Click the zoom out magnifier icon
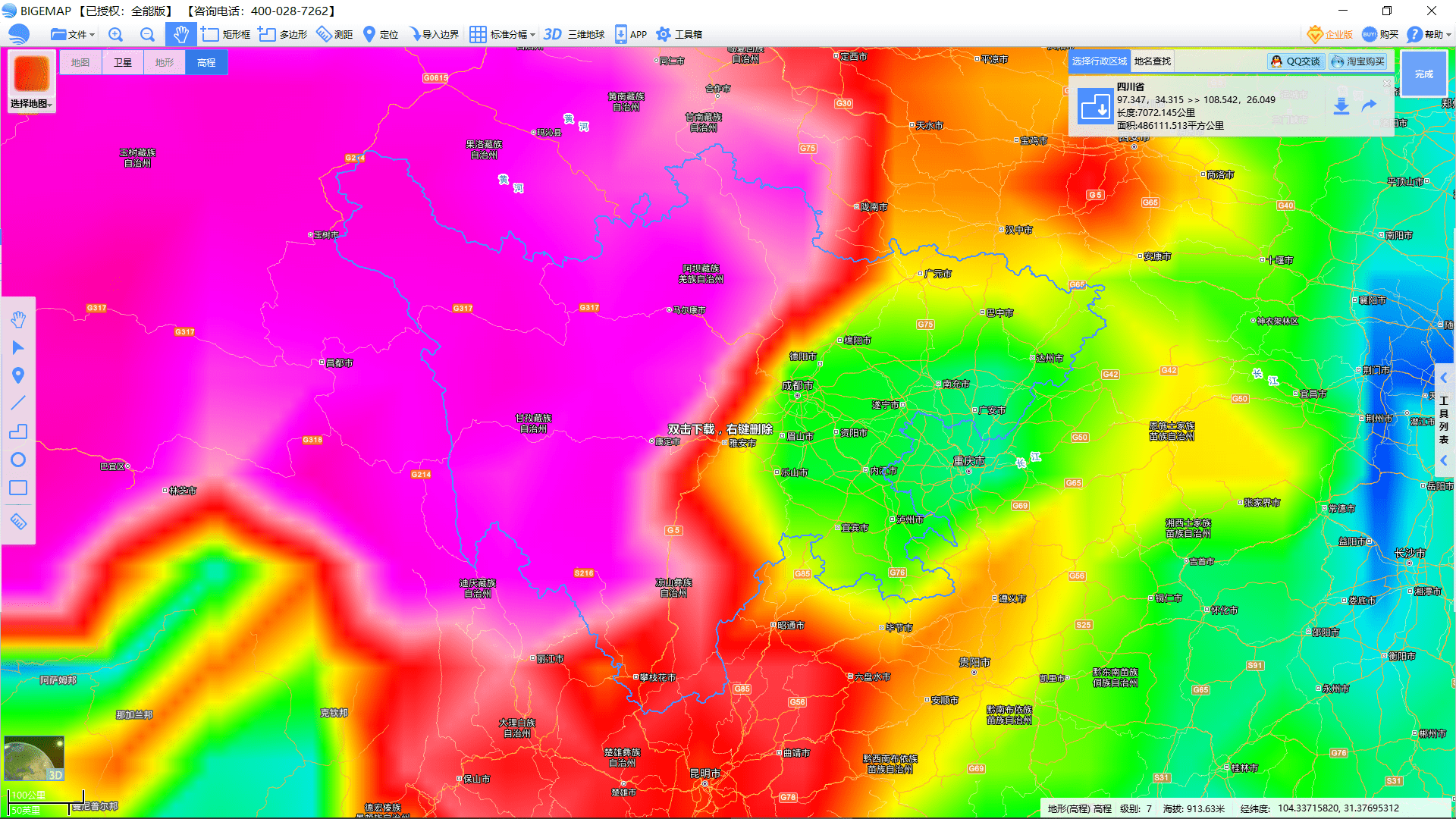Viewport: 1456px width, 819px height. [147, 34]
